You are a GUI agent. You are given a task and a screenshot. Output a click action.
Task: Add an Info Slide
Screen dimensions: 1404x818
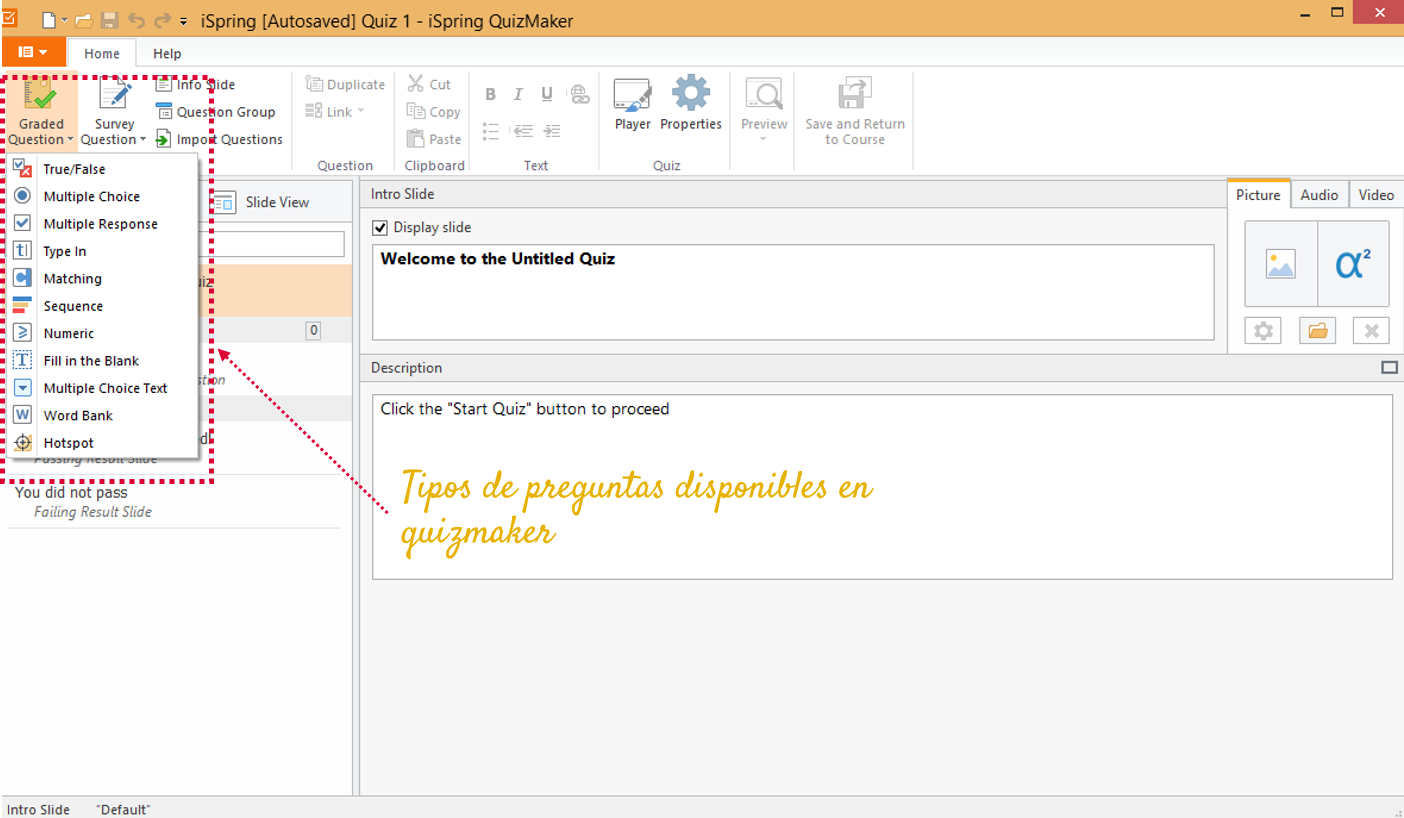pyautogui.click(x=196, y=84)
